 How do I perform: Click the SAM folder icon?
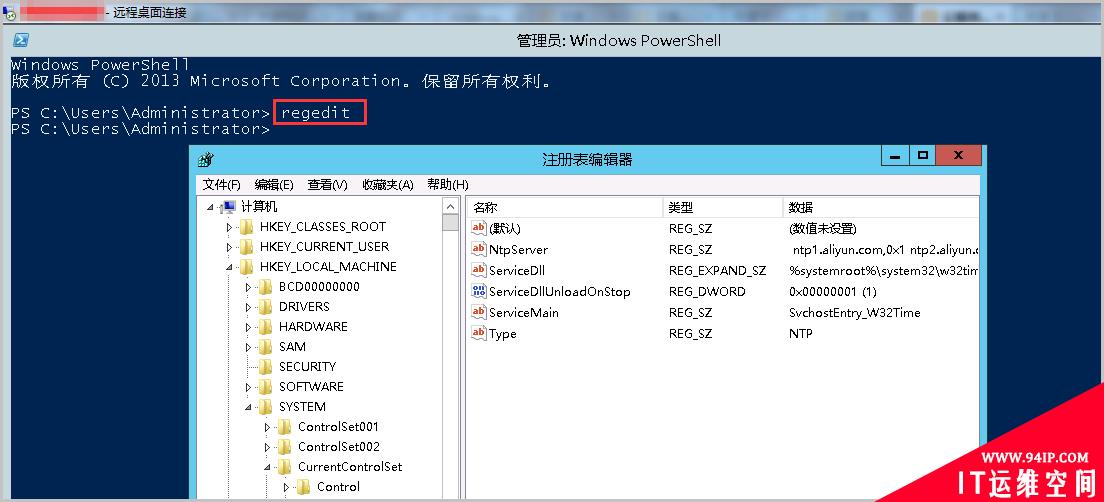[x=265, y=346]
